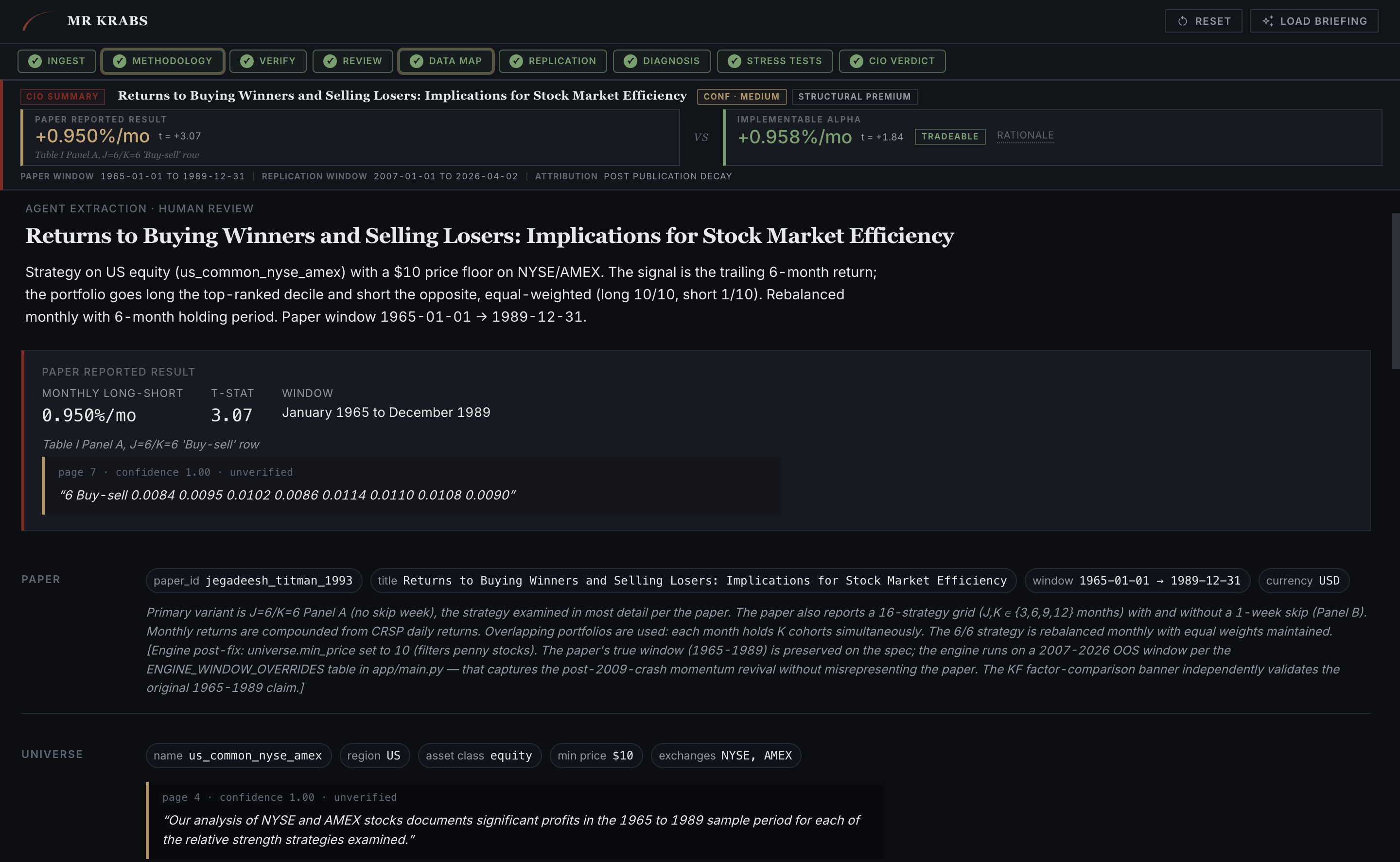
Task: Toggle the CONF · MEDIUM badge
Action: click(741, 97)
